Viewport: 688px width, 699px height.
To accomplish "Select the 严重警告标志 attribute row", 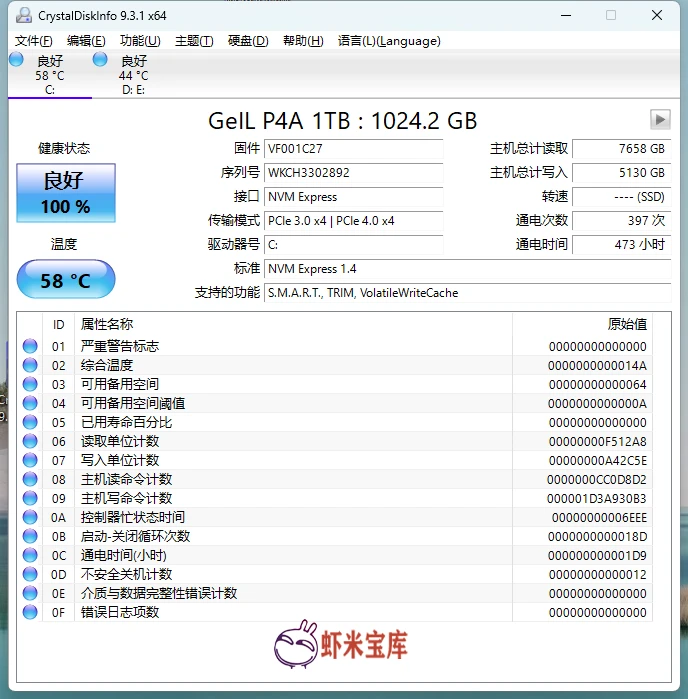I will [335, 346].
